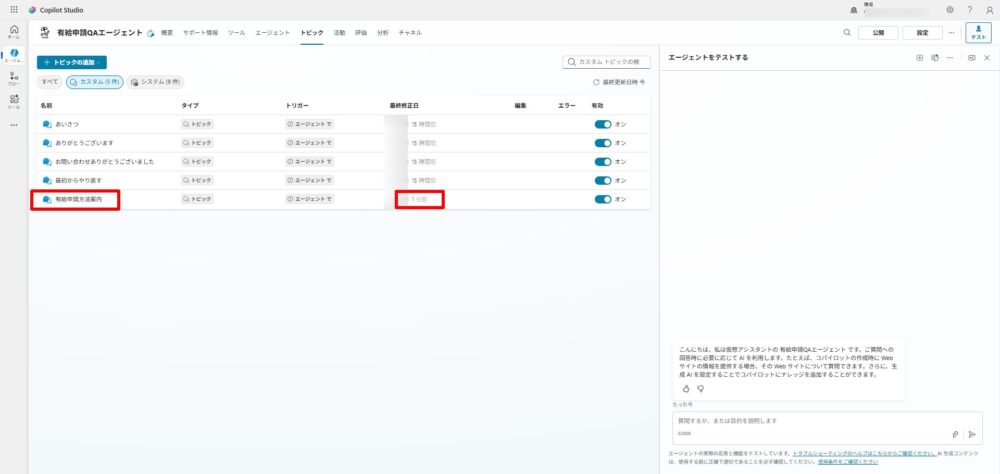Viewport: 1000px width, 474px height.
Task: Click the attach file paperclip icon
Action: coord(955,434)
